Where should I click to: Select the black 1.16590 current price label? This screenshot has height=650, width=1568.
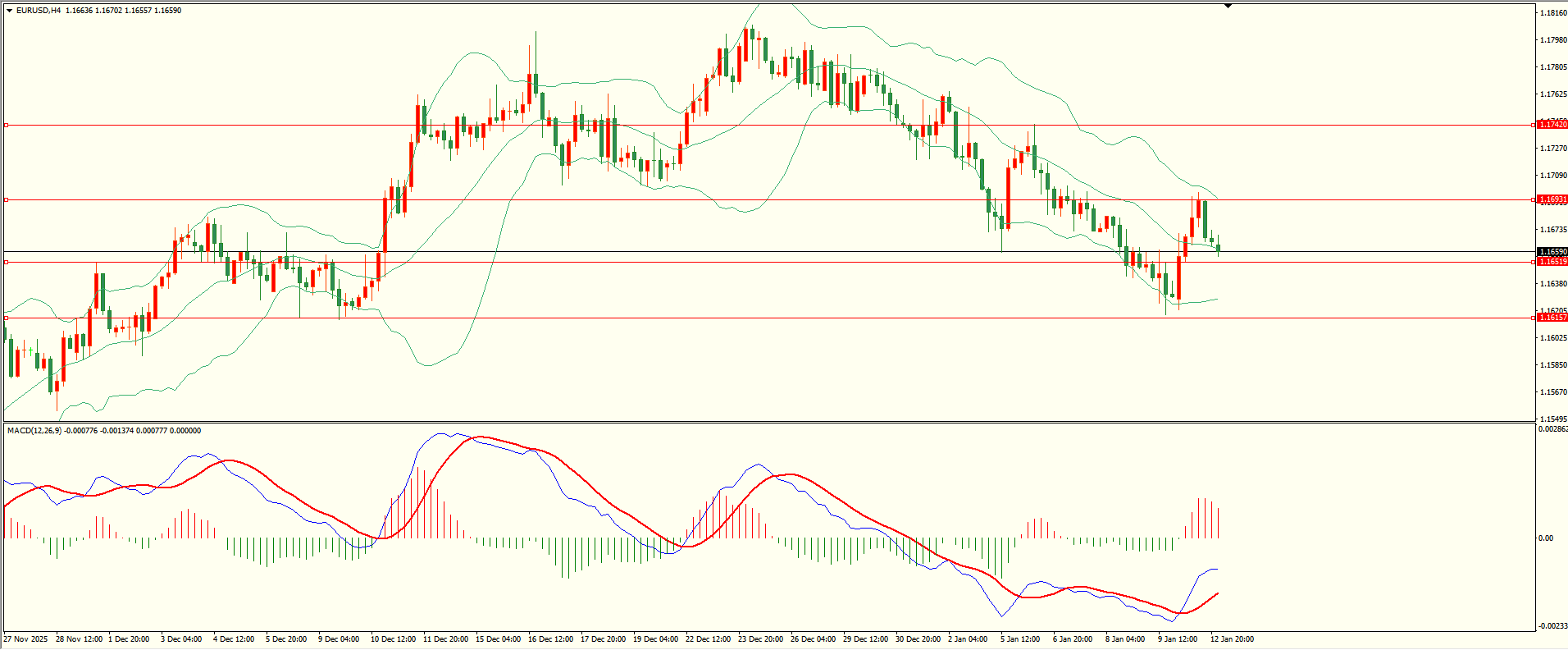[1552, 252]
